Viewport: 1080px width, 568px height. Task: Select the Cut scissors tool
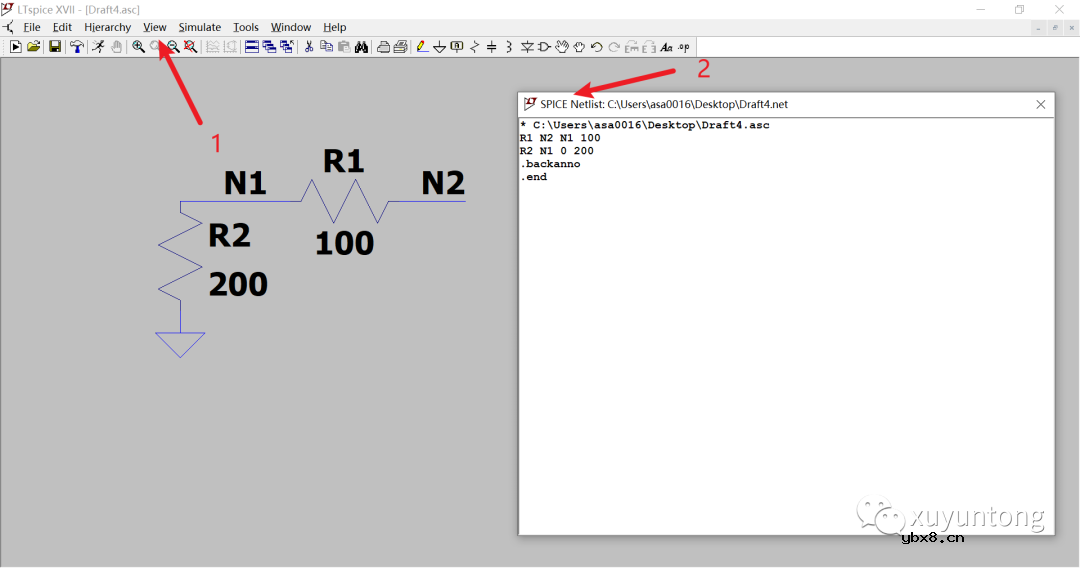click(x=309, y=47)
